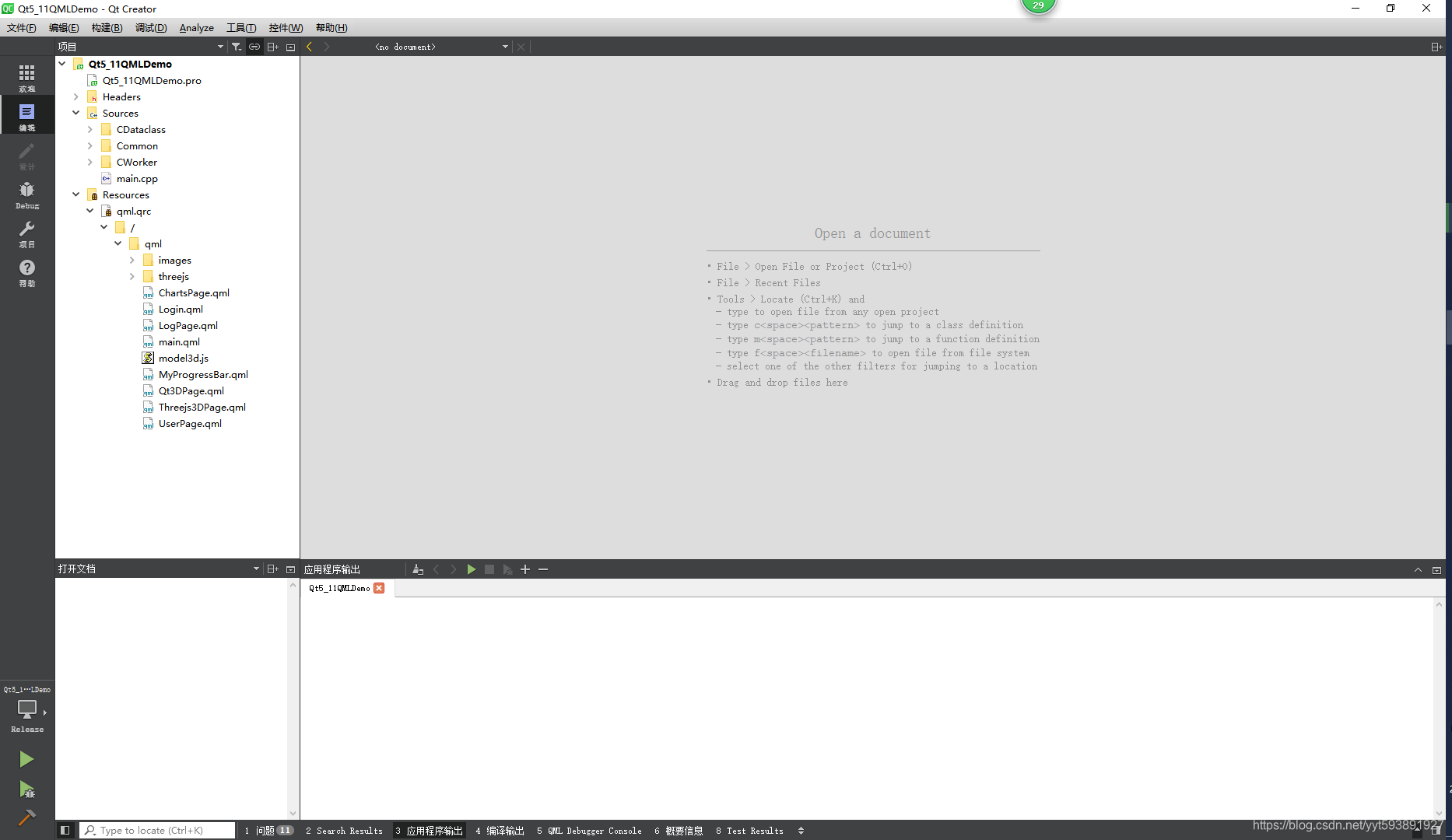1452x840 pixels.
Task: Close the Qt5_11QMLDemo output tab
Action: [379, 588]
